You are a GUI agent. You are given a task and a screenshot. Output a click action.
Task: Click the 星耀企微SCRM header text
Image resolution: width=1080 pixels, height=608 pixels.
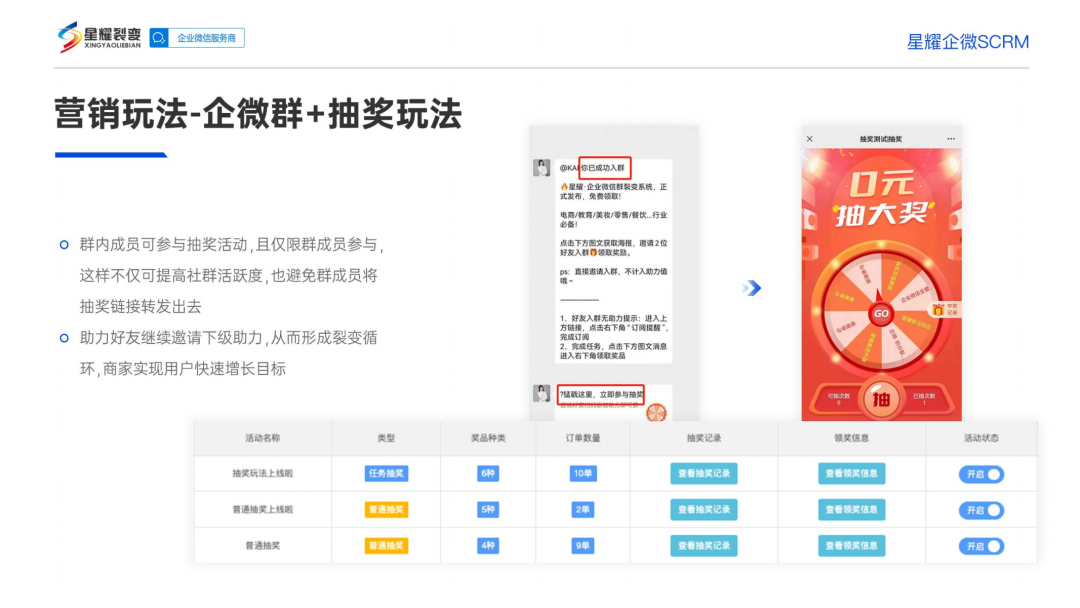pyautogui.click(x=967, y=42)
